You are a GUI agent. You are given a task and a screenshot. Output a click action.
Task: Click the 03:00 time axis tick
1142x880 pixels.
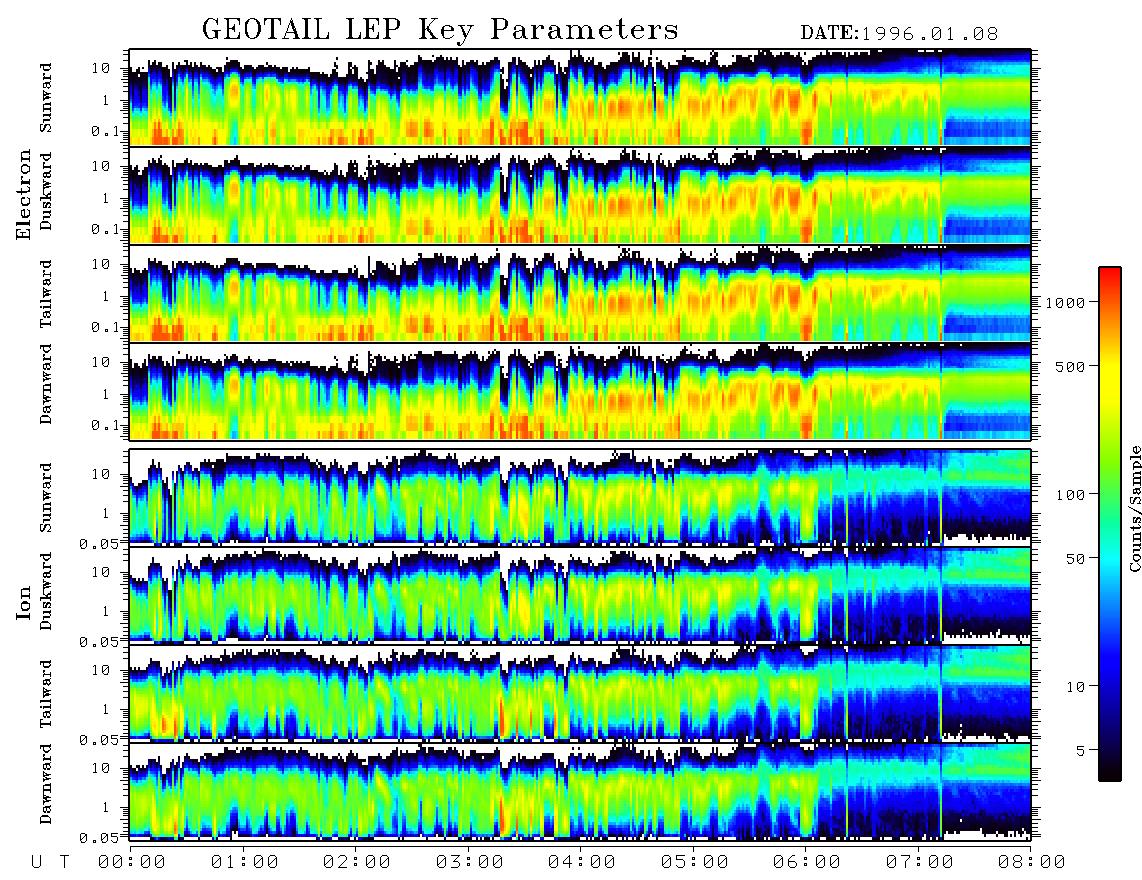point(470,862)
